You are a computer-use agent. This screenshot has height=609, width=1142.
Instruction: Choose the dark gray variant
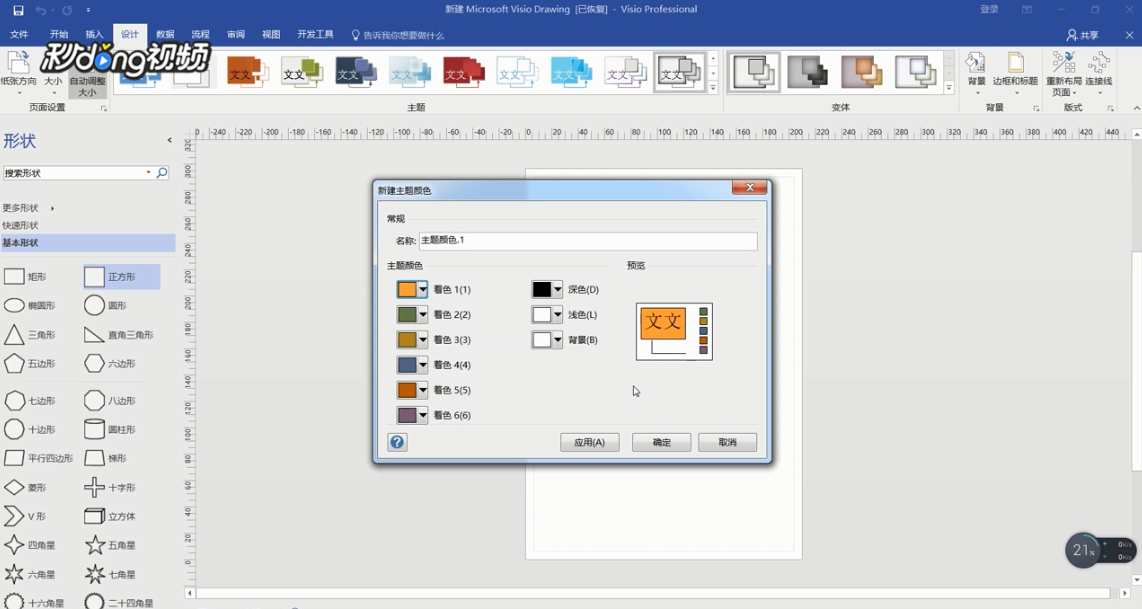(808, 72)
